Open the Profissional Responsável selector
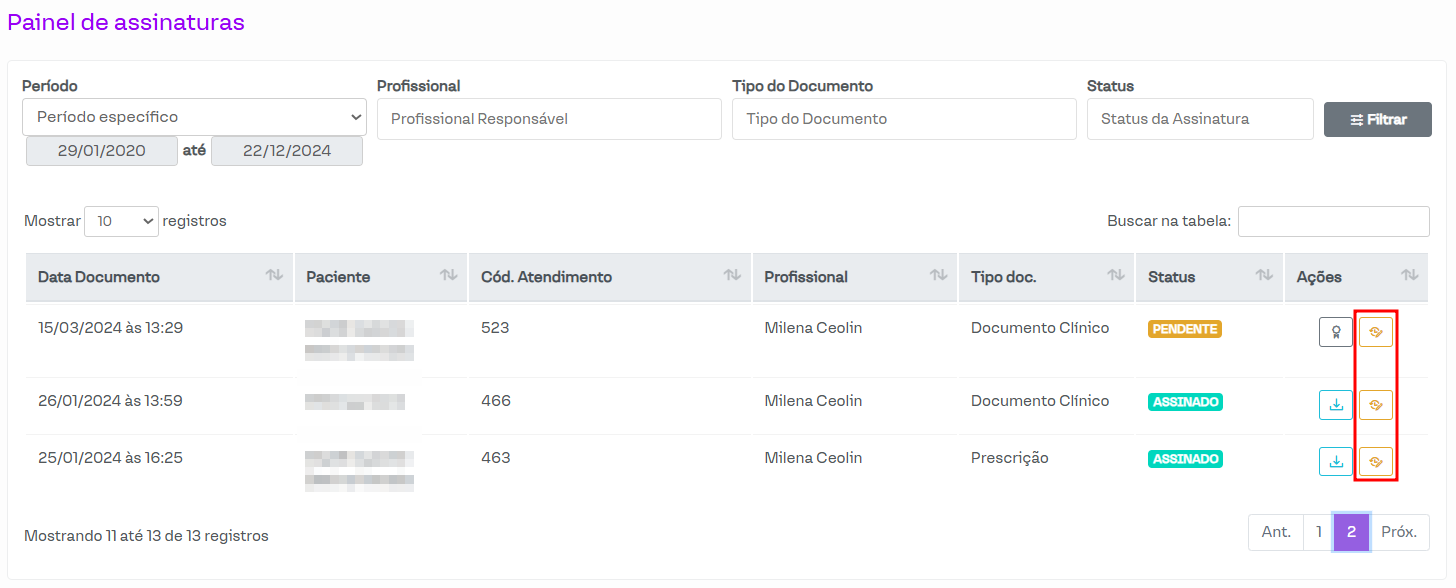 (549, 119)
